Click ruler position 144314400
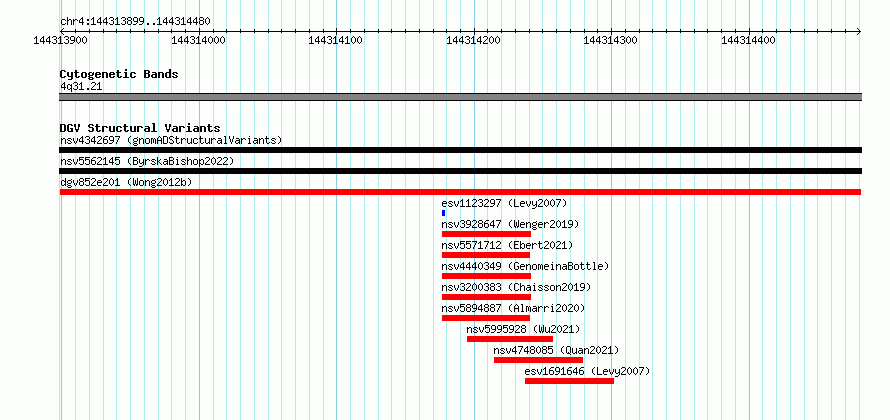The image size is (890, 420). (x=749, y=40)
